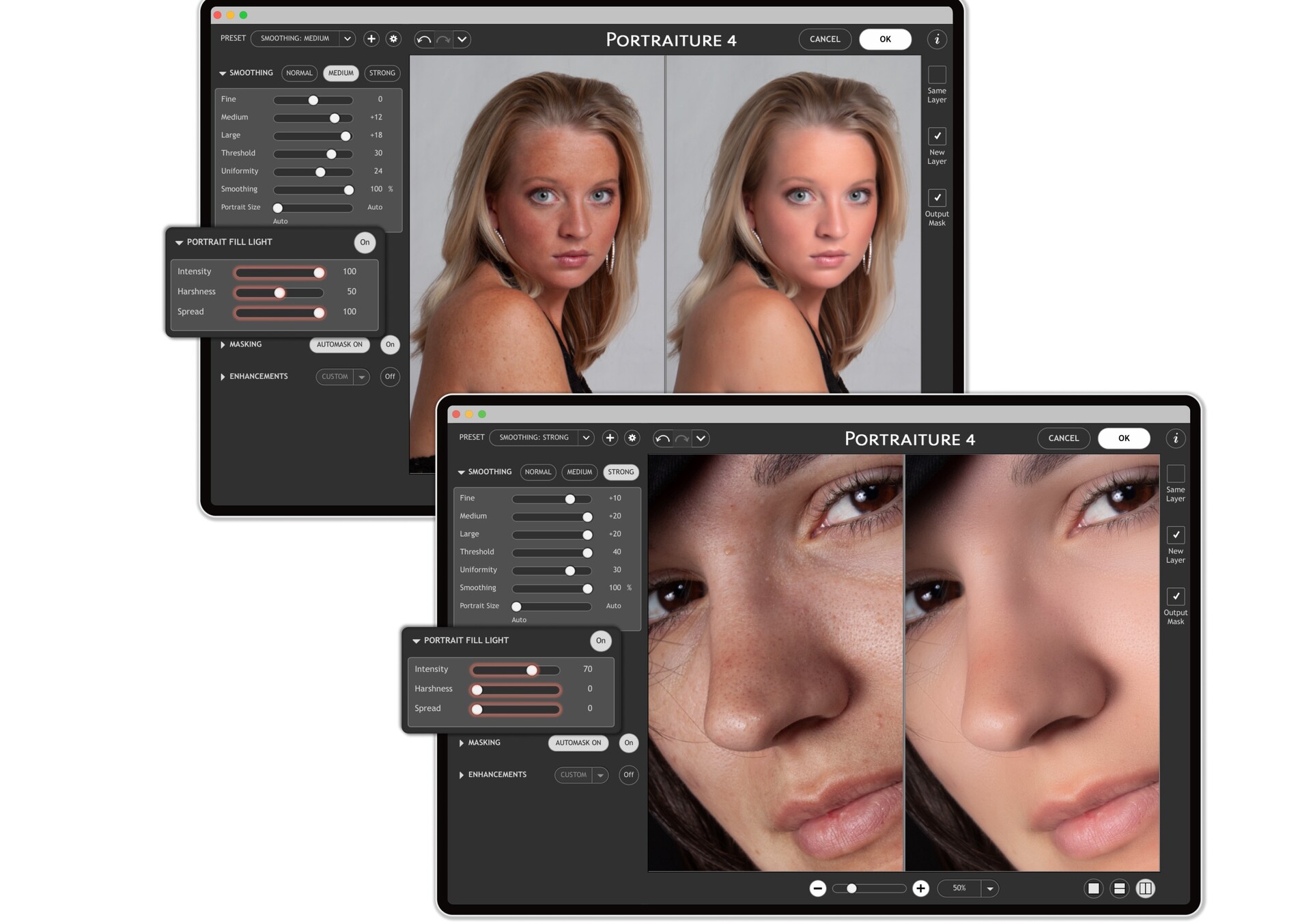1311x924 pixels.
Task: Click Cancel in front window
Action: click(x=1064, y=438)
